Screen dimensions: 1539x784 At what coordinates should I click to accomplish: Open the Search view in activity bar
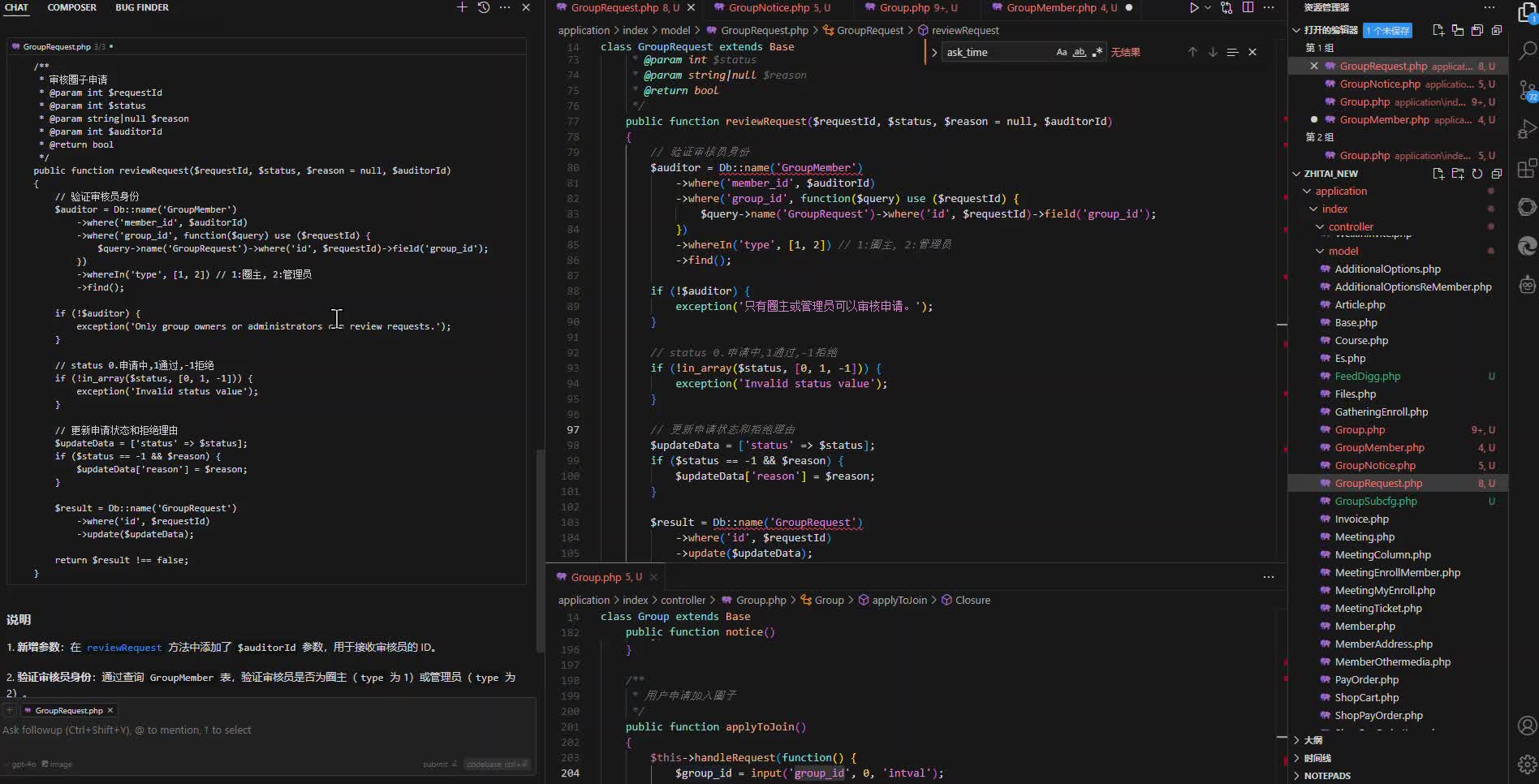click(x=1527, y=51)
